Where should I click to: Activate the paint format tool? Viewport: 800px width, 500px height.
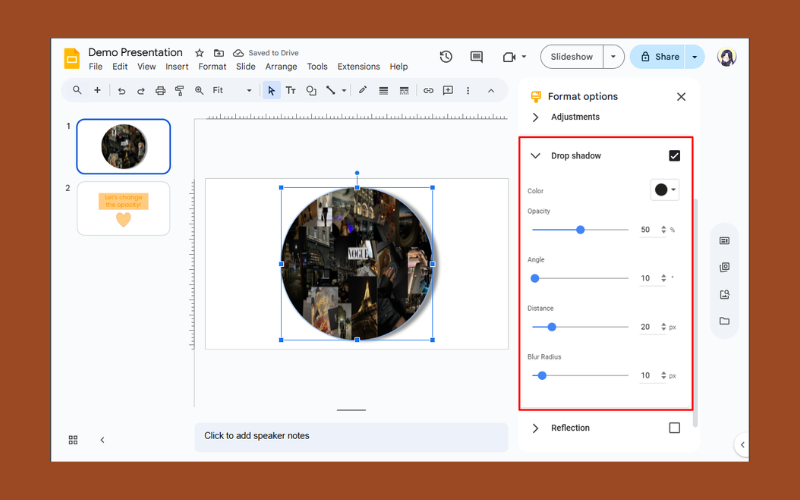pos(180,91)
